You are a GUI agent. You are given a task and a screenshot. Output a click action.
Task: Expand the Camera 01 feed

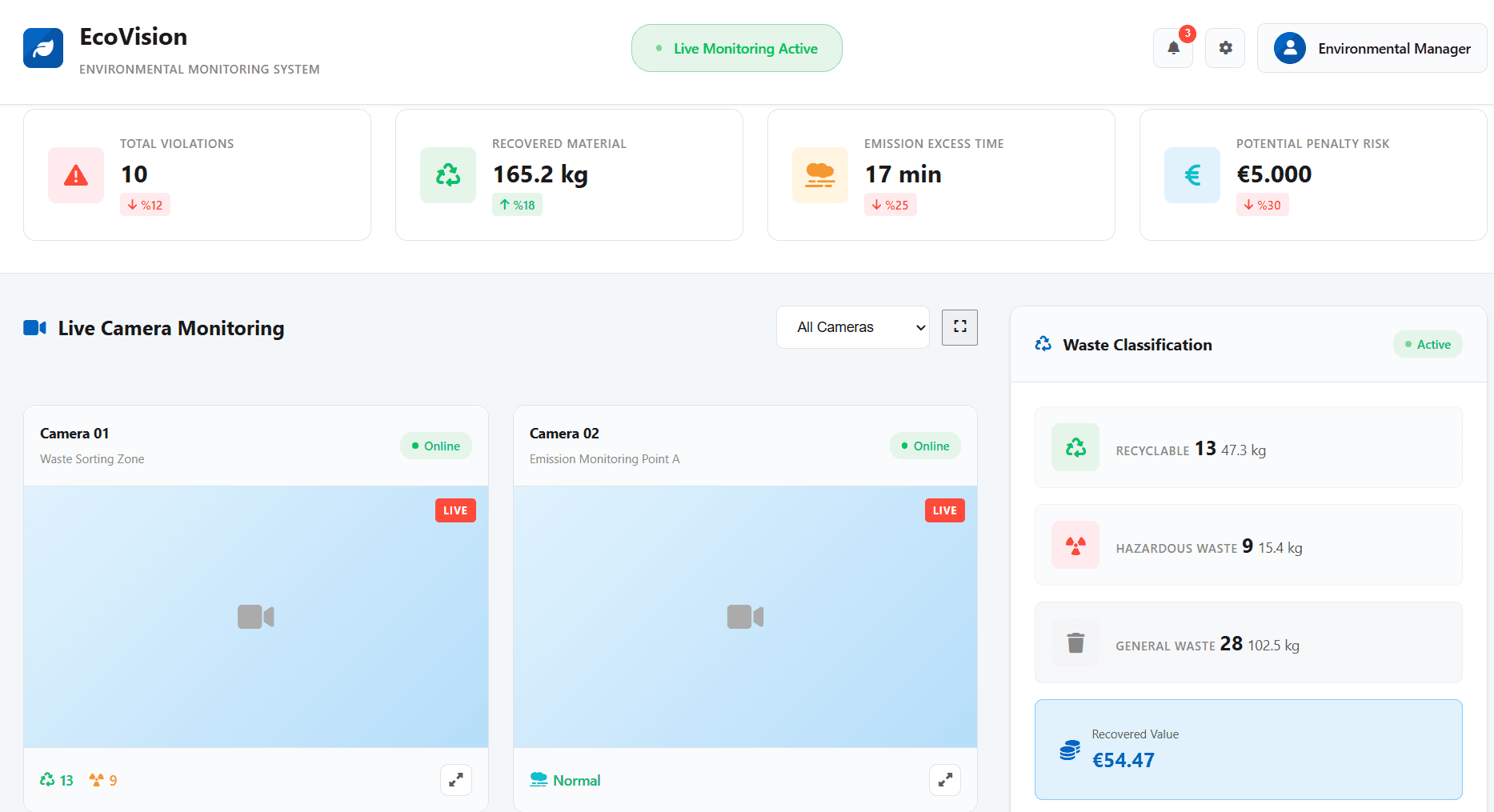pyautogui.click(x=456, y=780)
